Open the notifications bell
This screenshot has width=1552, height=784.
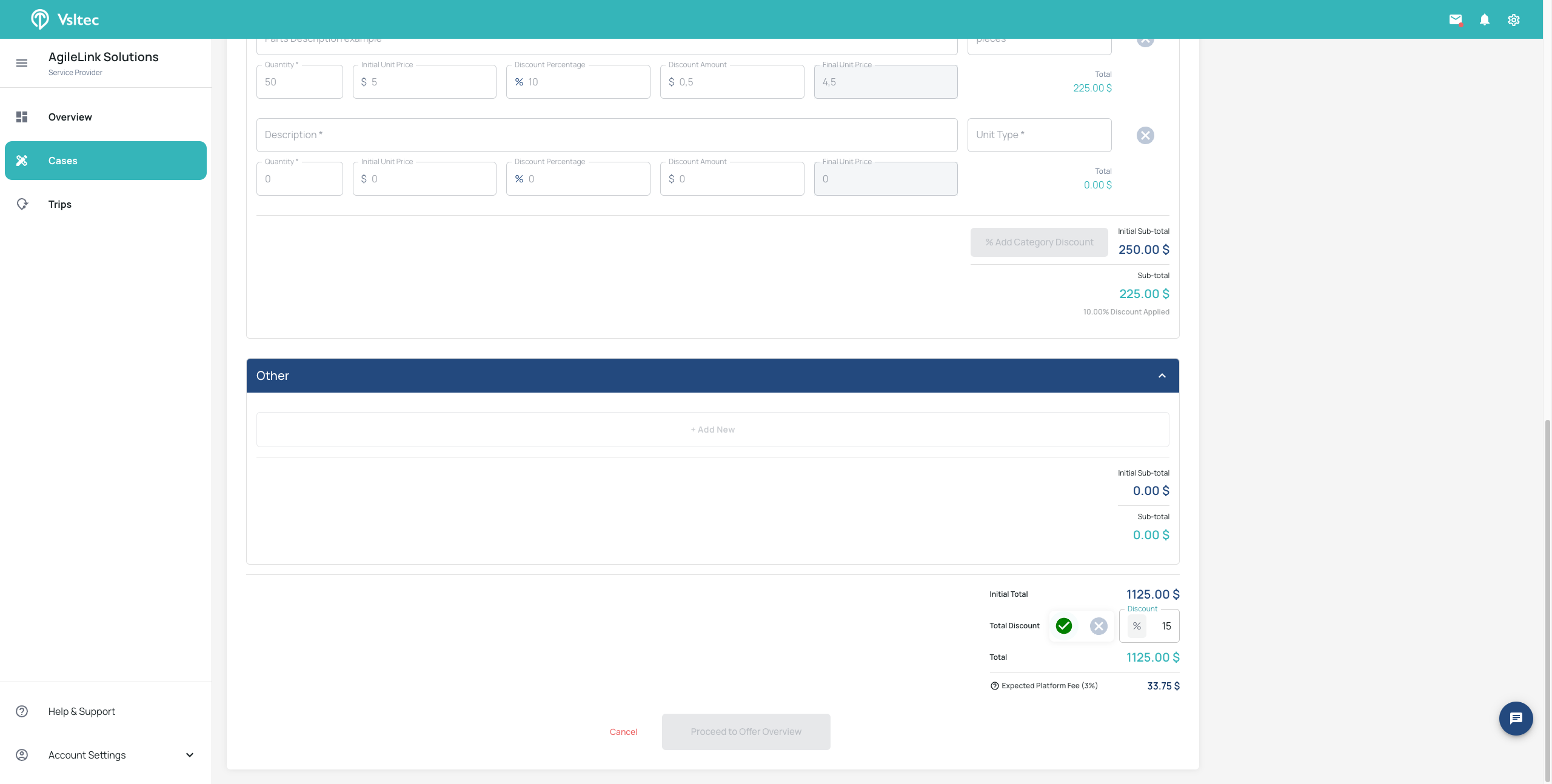(1484, 19)
